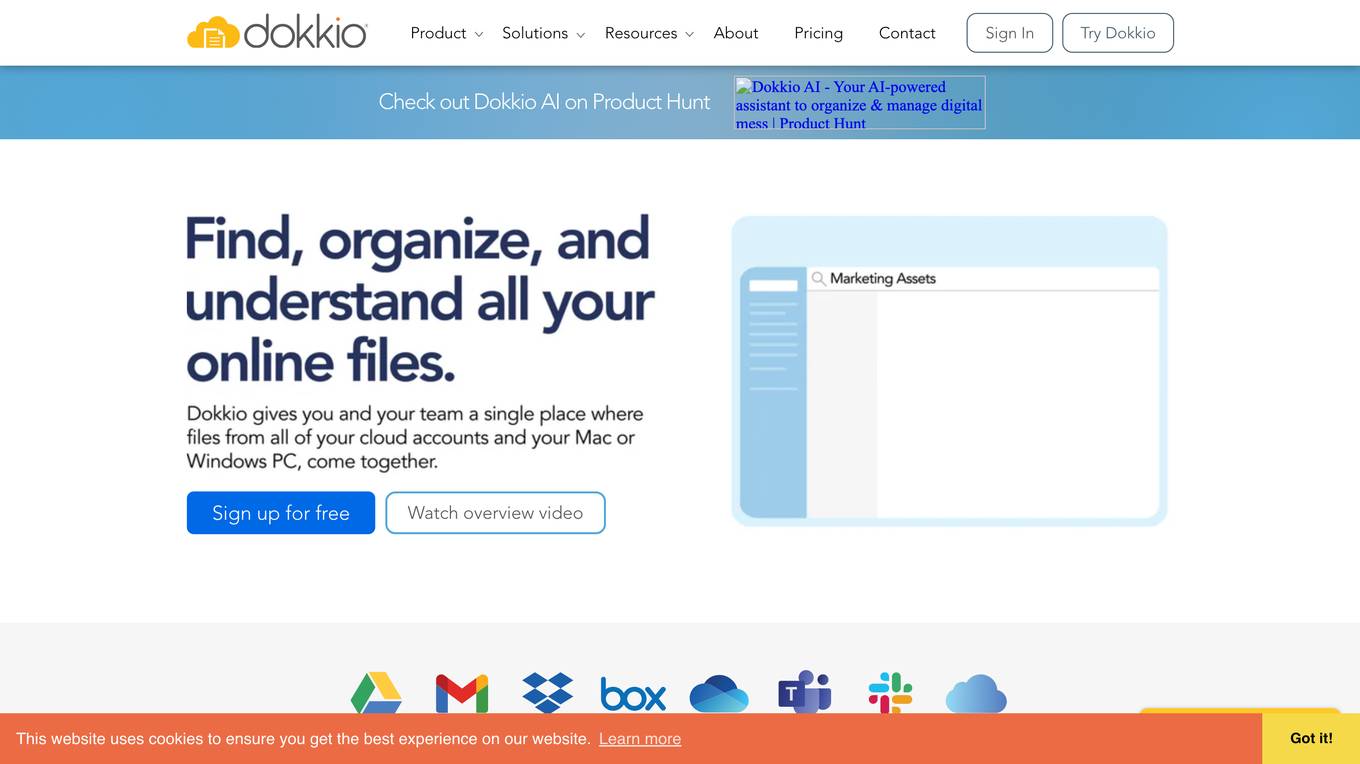1360x764 pixels.
Task: Click the Google Drive icon
Action: [376, 692]
